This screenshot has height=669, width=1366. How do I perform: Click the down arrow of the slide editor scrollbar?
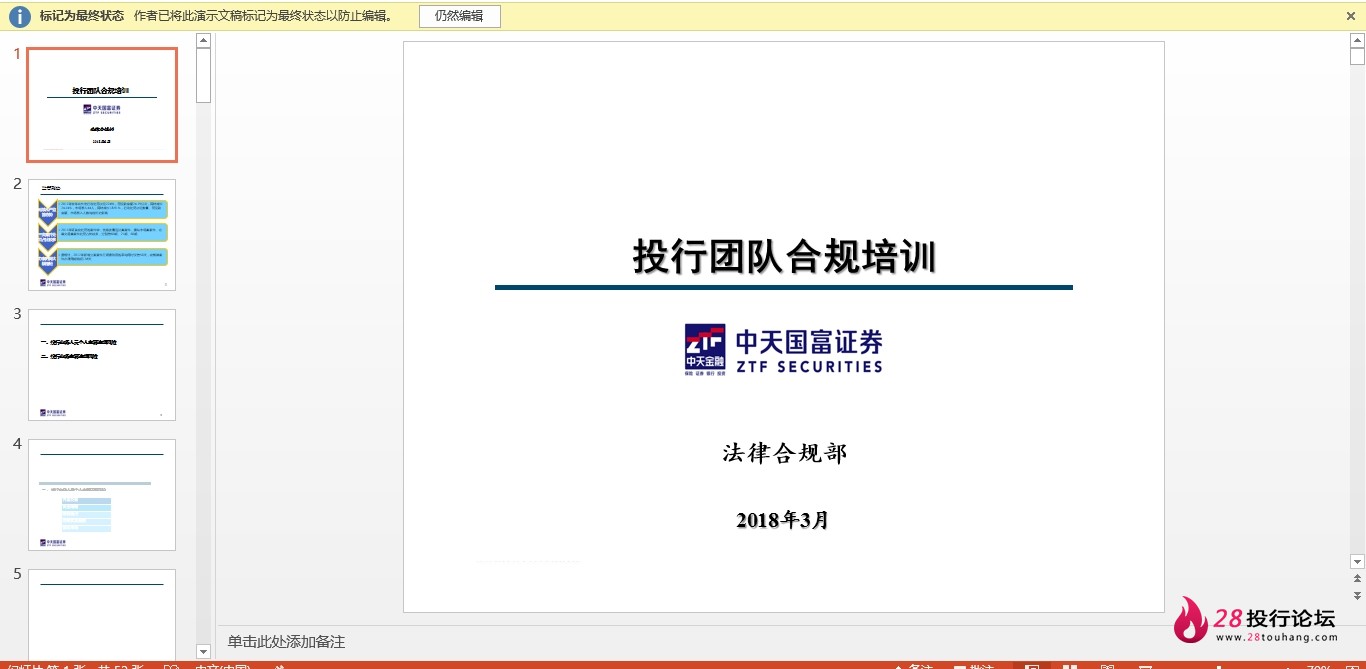[1357, 561]
